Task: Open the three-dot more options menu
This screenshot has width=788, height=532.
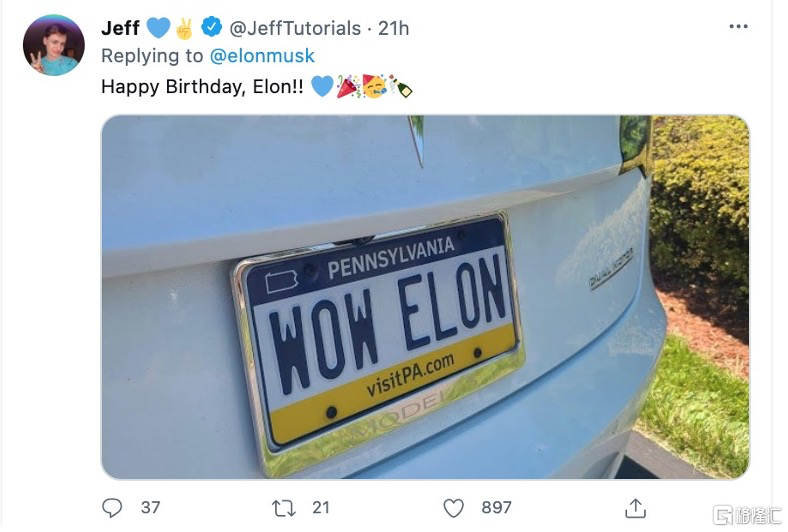Action: pyautogui.click(x=737, y=28)
